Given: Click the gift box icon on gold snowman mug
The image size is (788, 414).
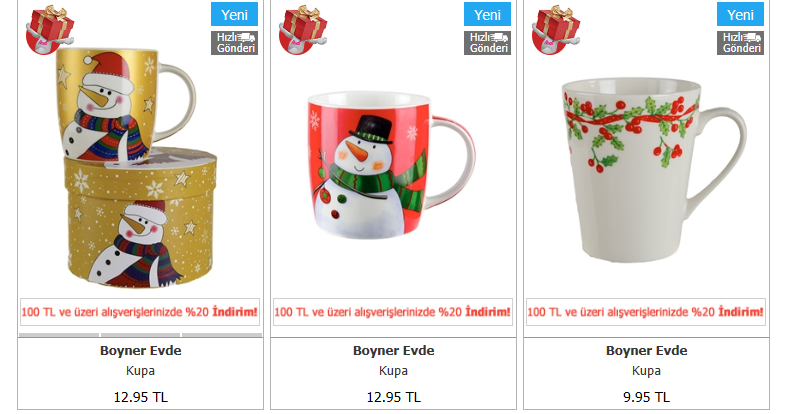Looking at the screenshot, I should [50, 29].
